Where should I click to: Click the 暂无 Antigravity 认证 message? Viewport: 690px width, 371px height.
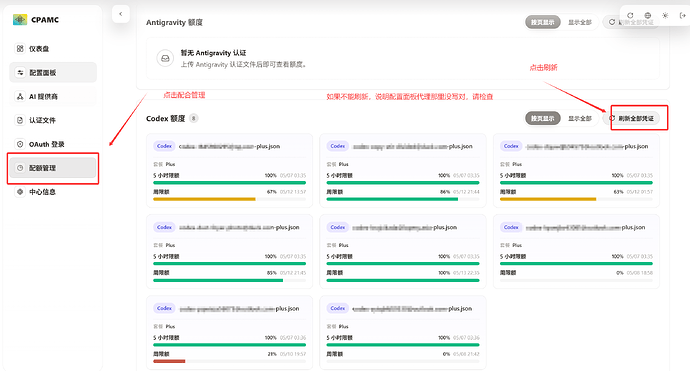tap(213, 53)
